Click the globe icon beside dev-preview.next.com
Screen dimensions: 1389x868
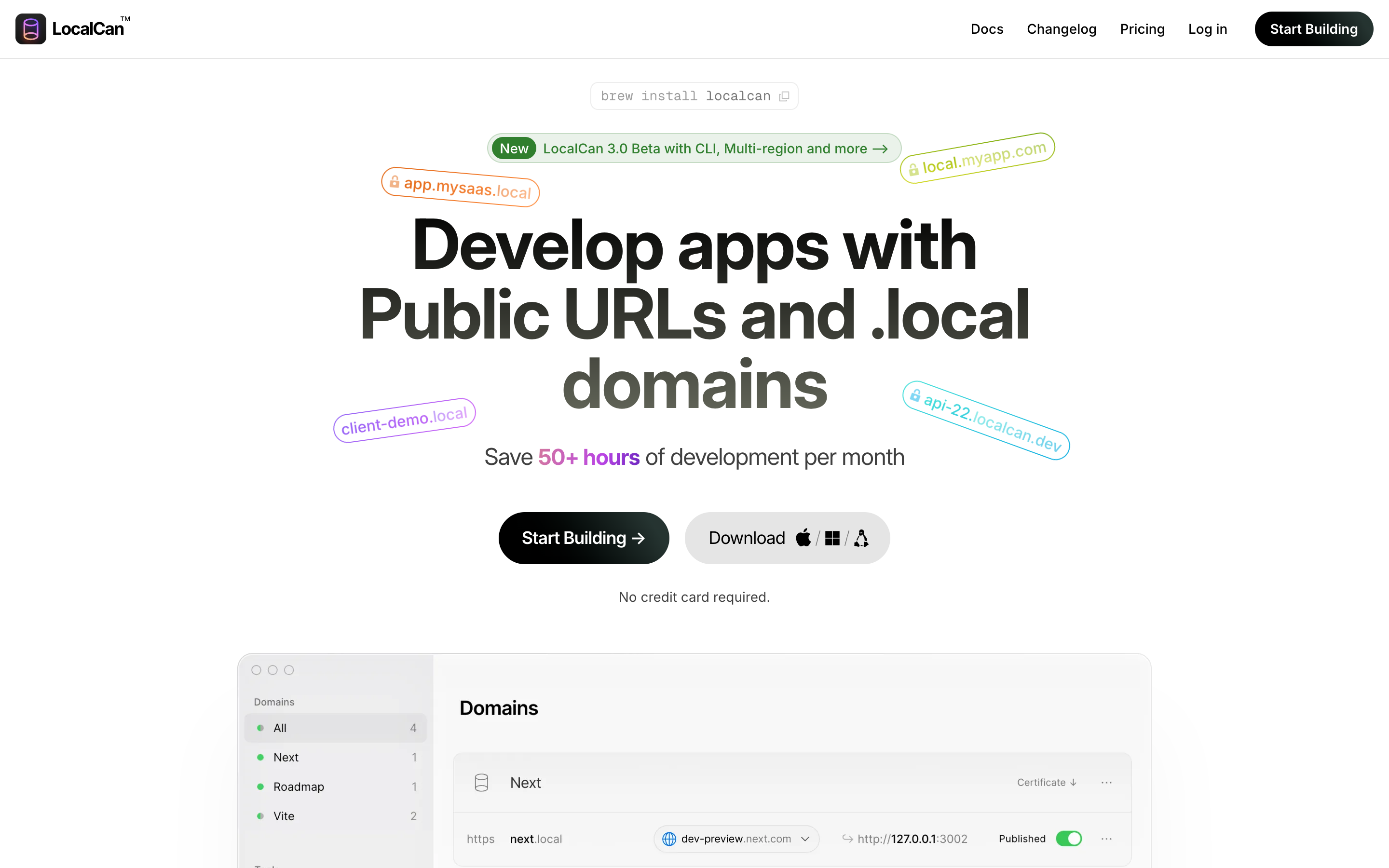pos(669,839)
